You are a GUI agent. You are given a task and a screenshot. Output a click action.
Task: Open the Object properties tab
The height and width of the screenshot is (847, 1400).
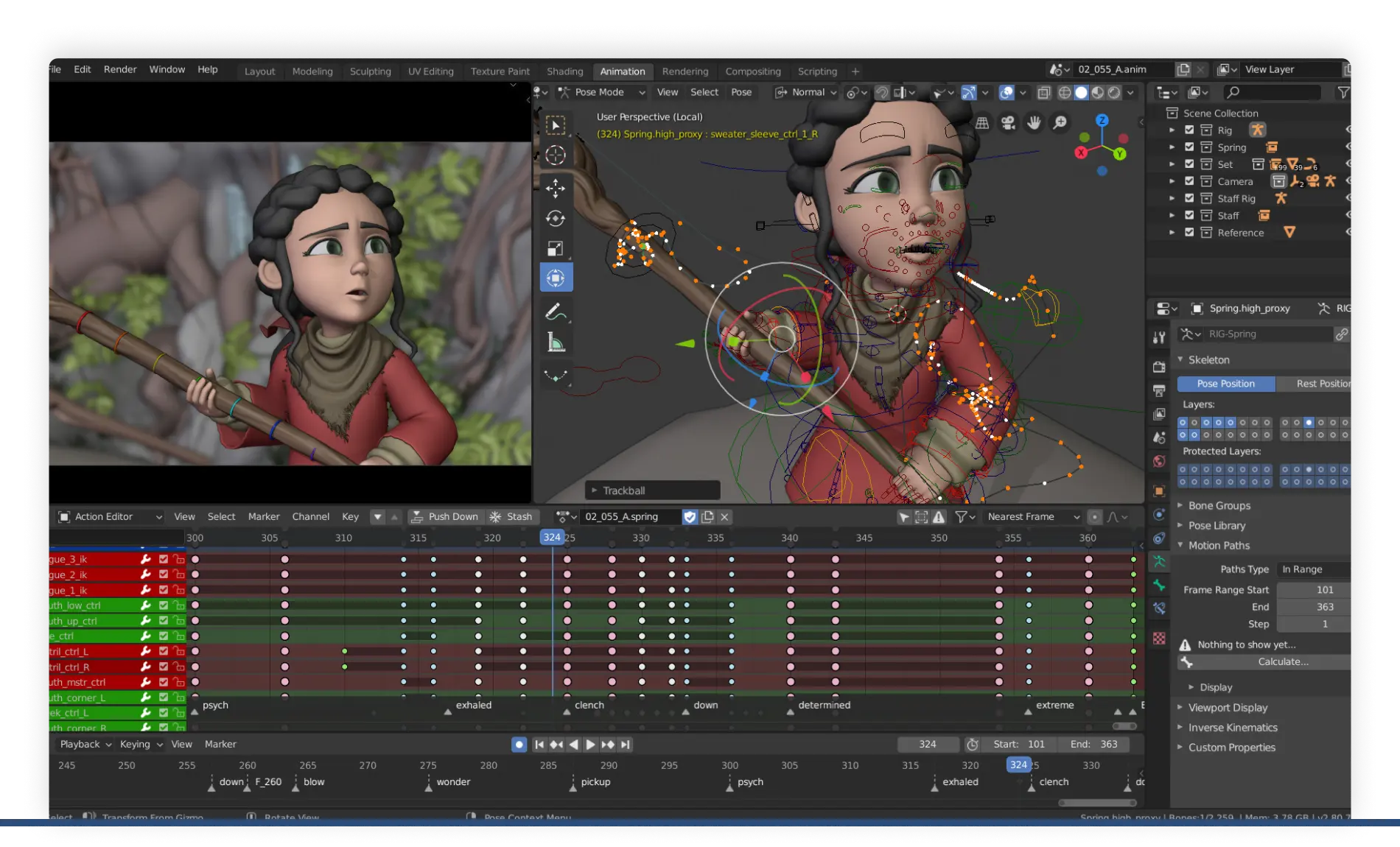click(1159, 491)
